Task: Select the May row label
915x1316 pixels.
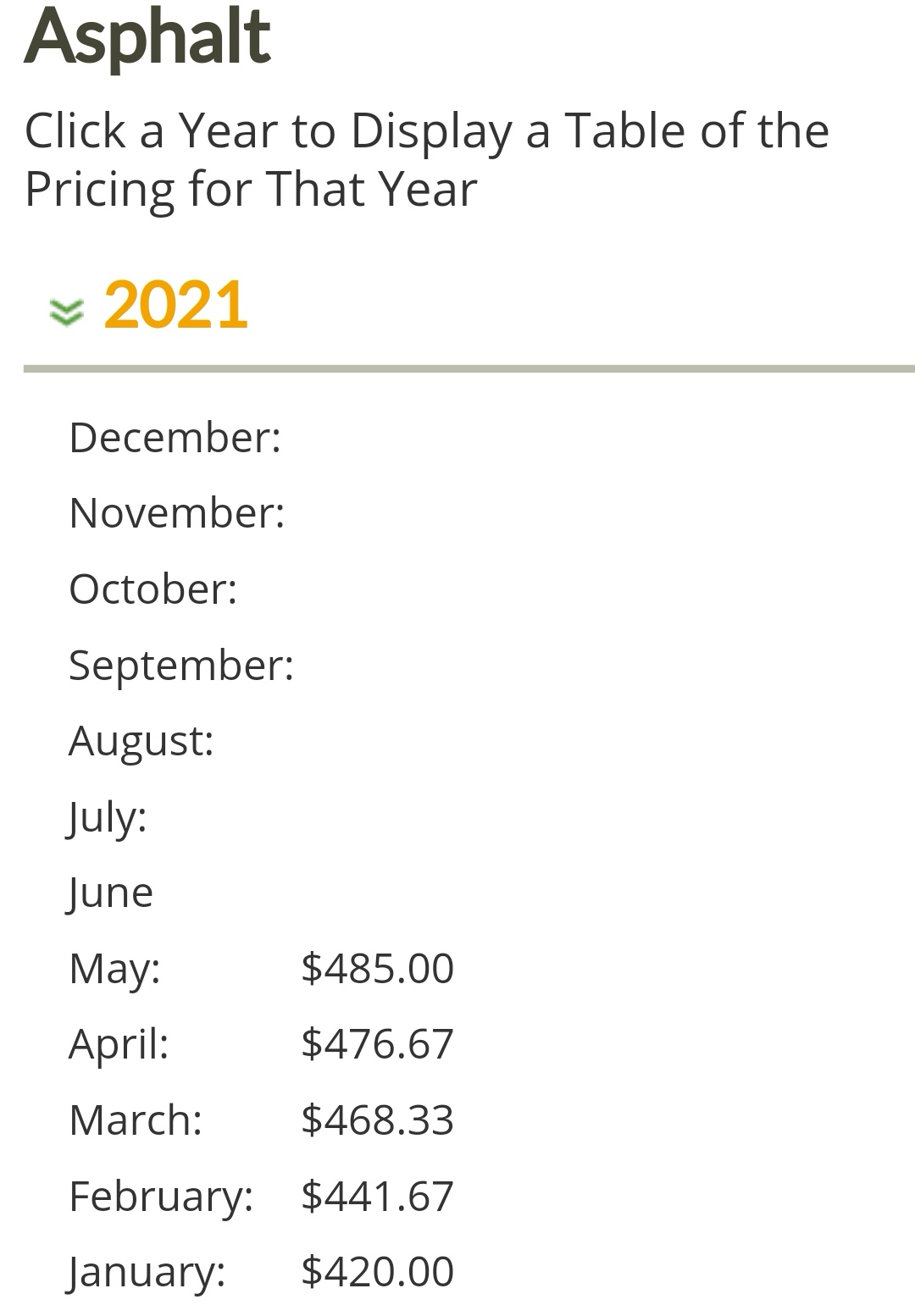Action: tap(114, 968)
